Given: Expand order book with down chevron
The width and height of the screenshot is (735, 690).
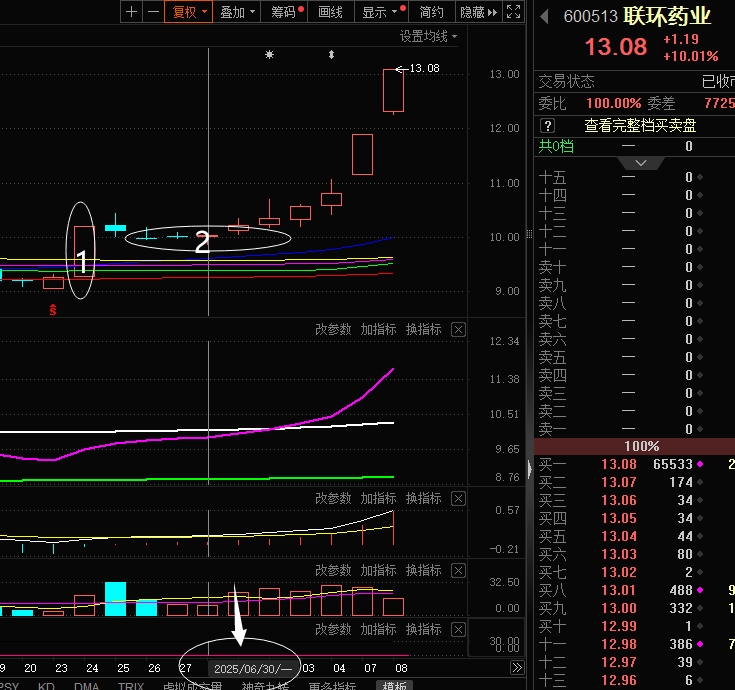Looking at the screenshot, I should [x=641, y=163].
